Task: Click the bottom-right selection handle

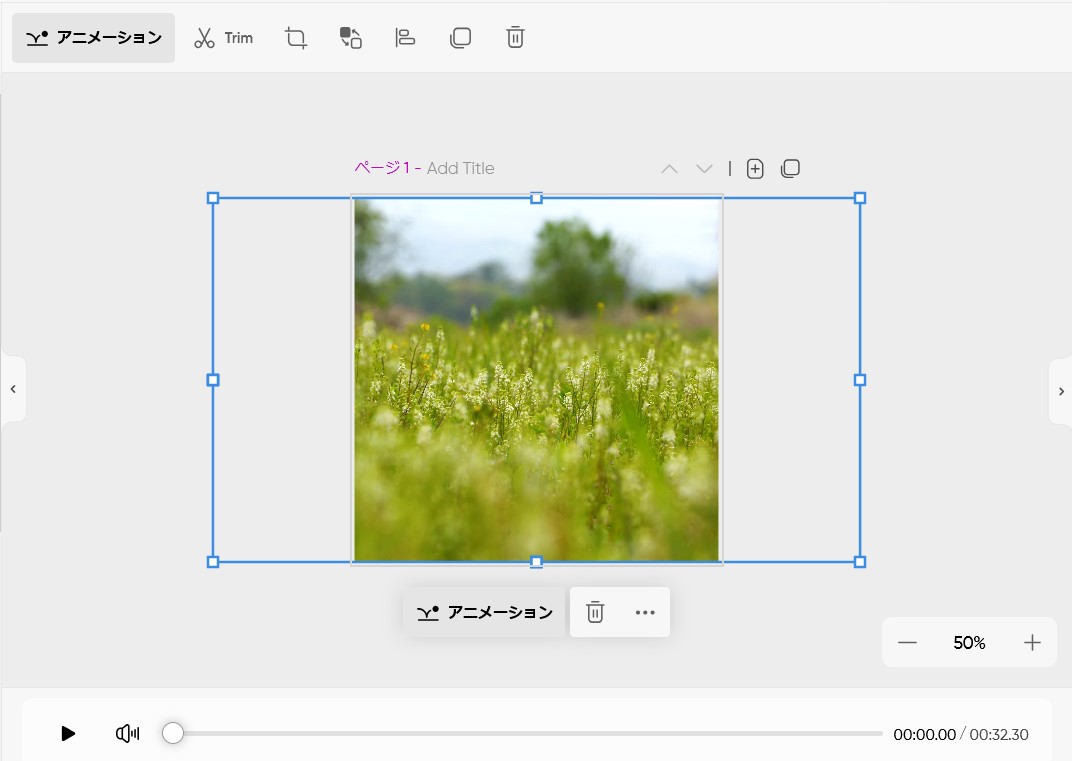Action: 860,562
